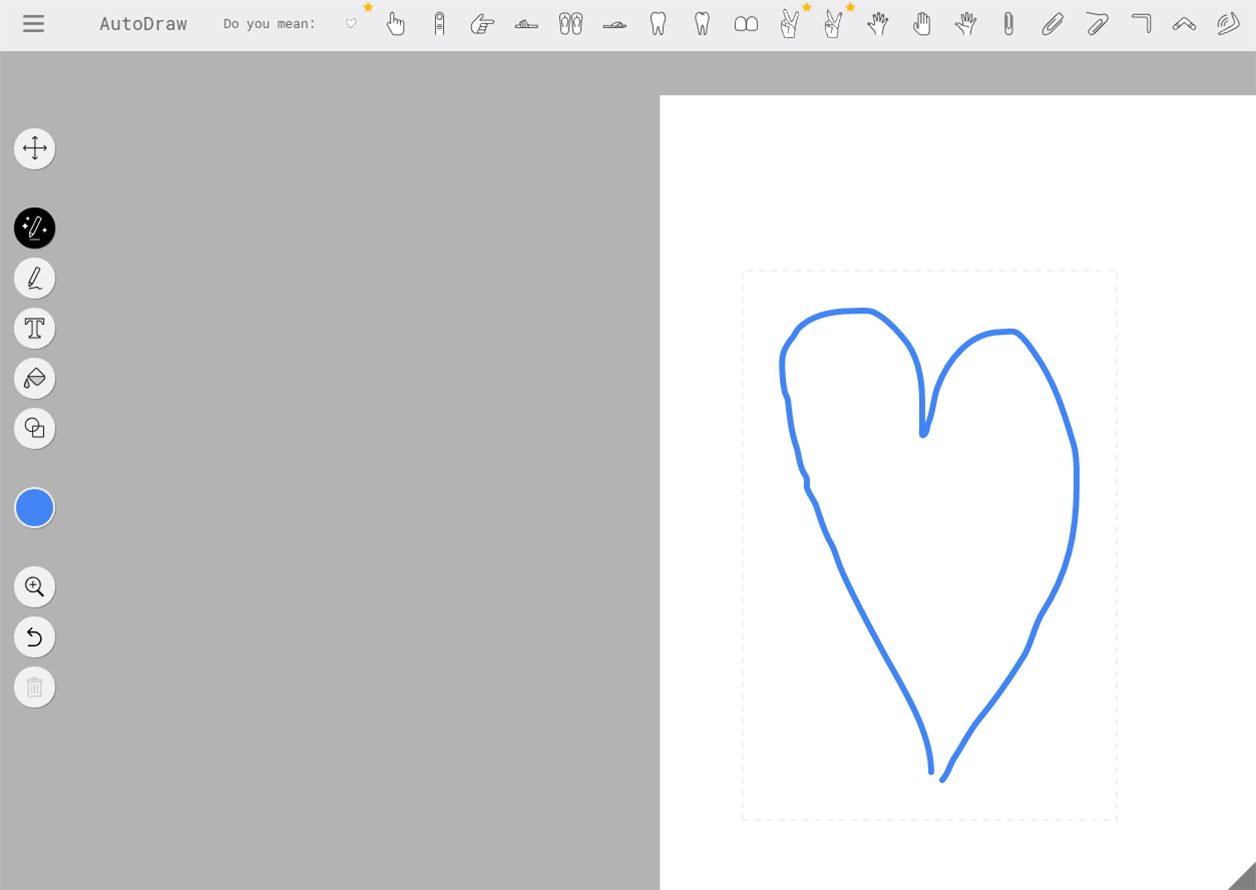Open the hamburger menu
1256x890 pixels.
pos(33,24)
